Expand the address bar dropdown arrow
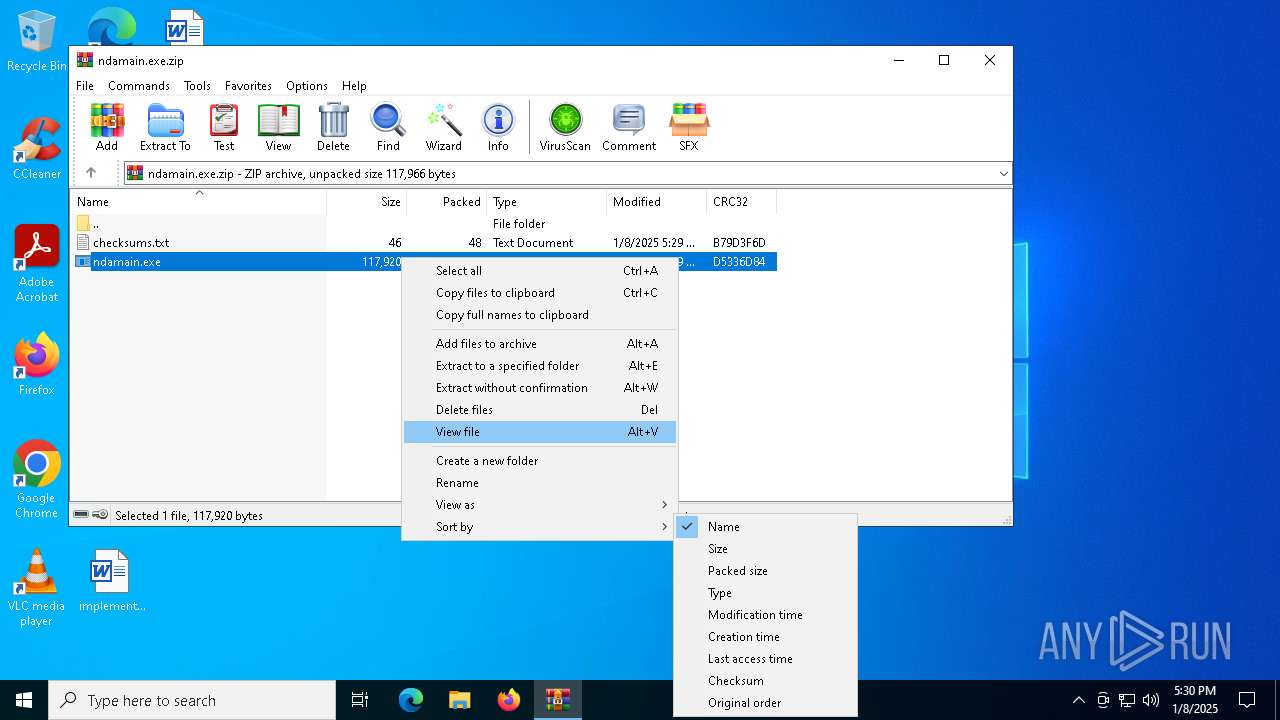1280x720 pixels. (x=1003, y=174)
